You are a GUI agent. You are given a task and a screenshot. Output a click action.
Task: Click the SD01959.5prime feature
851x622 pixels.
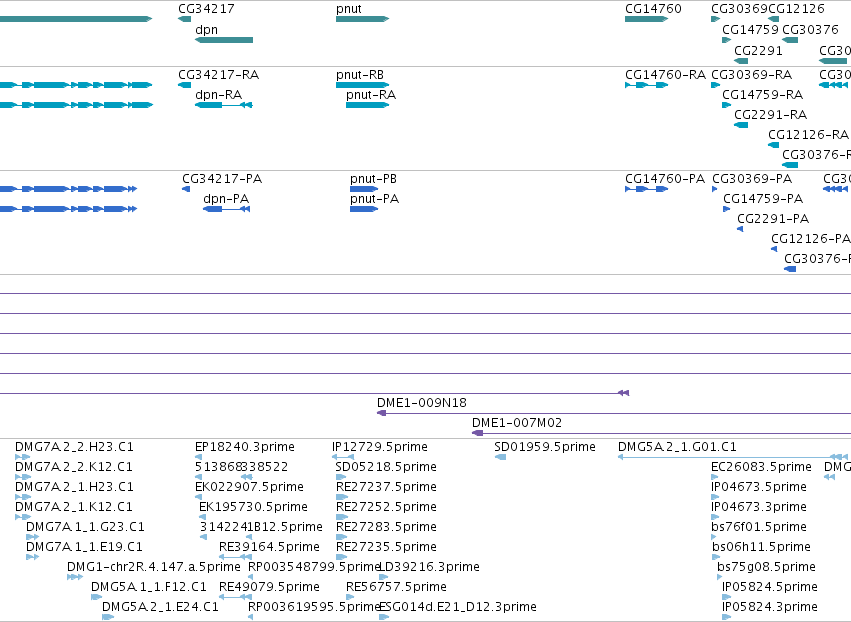tap(500, 457)
